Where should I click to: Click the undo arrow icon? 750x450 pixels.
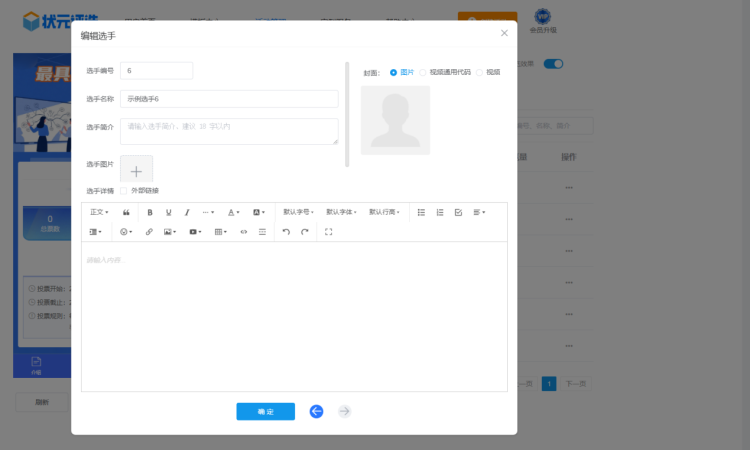(286, 231)
